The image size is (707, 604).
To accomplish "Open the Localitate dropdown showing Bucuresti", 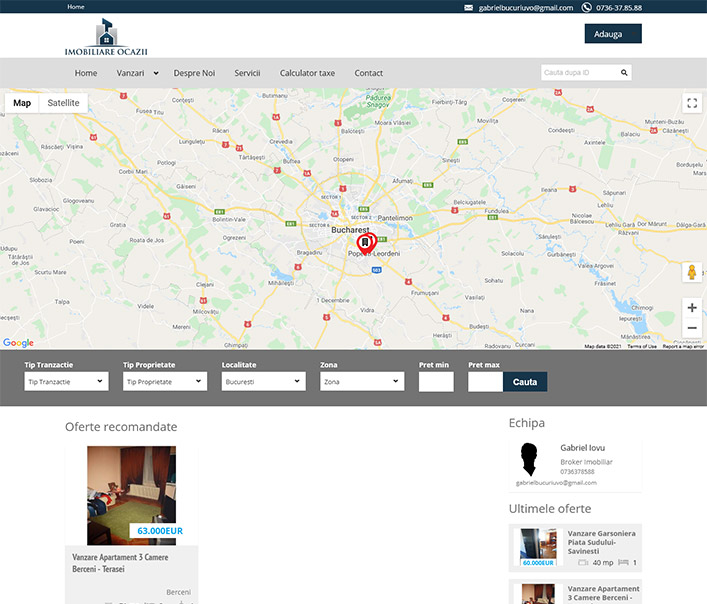I will tap(263, 381).
